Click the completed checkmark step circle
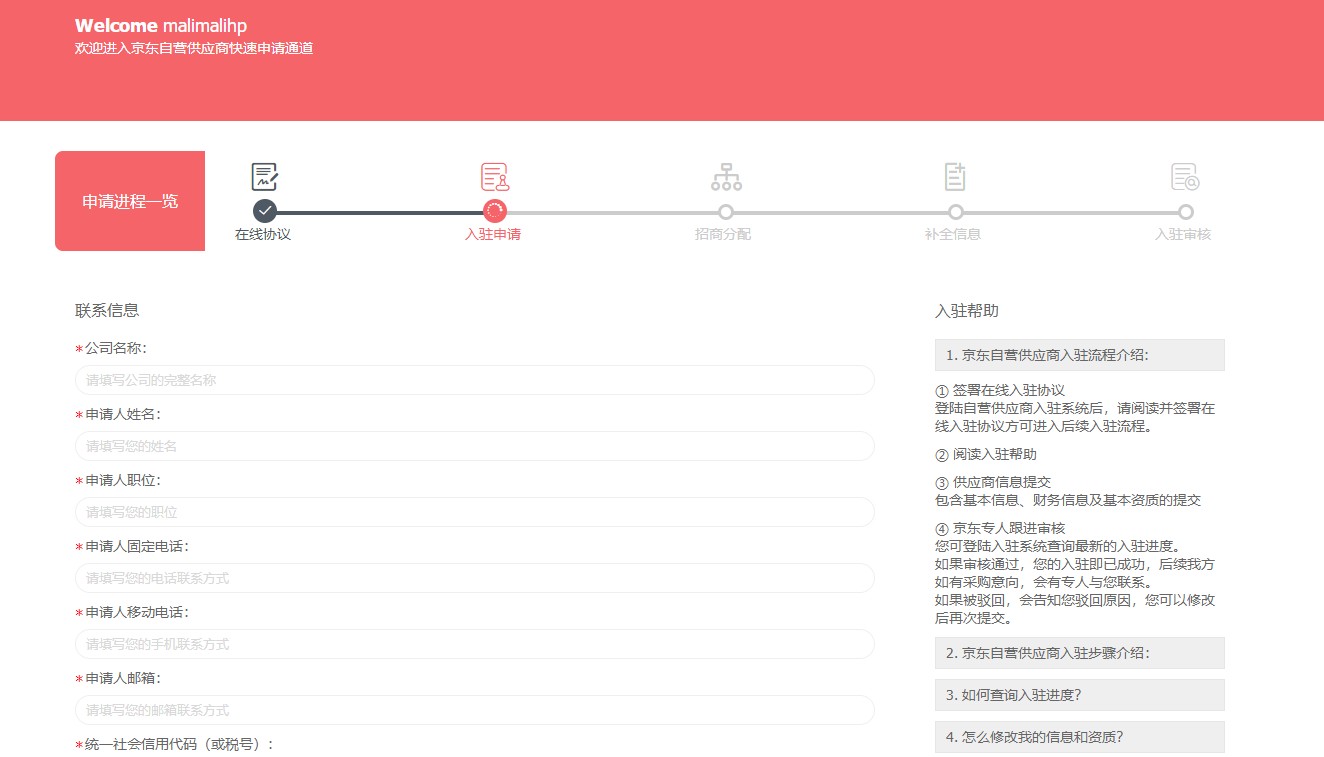1324x757 pixels. (265, 211)
